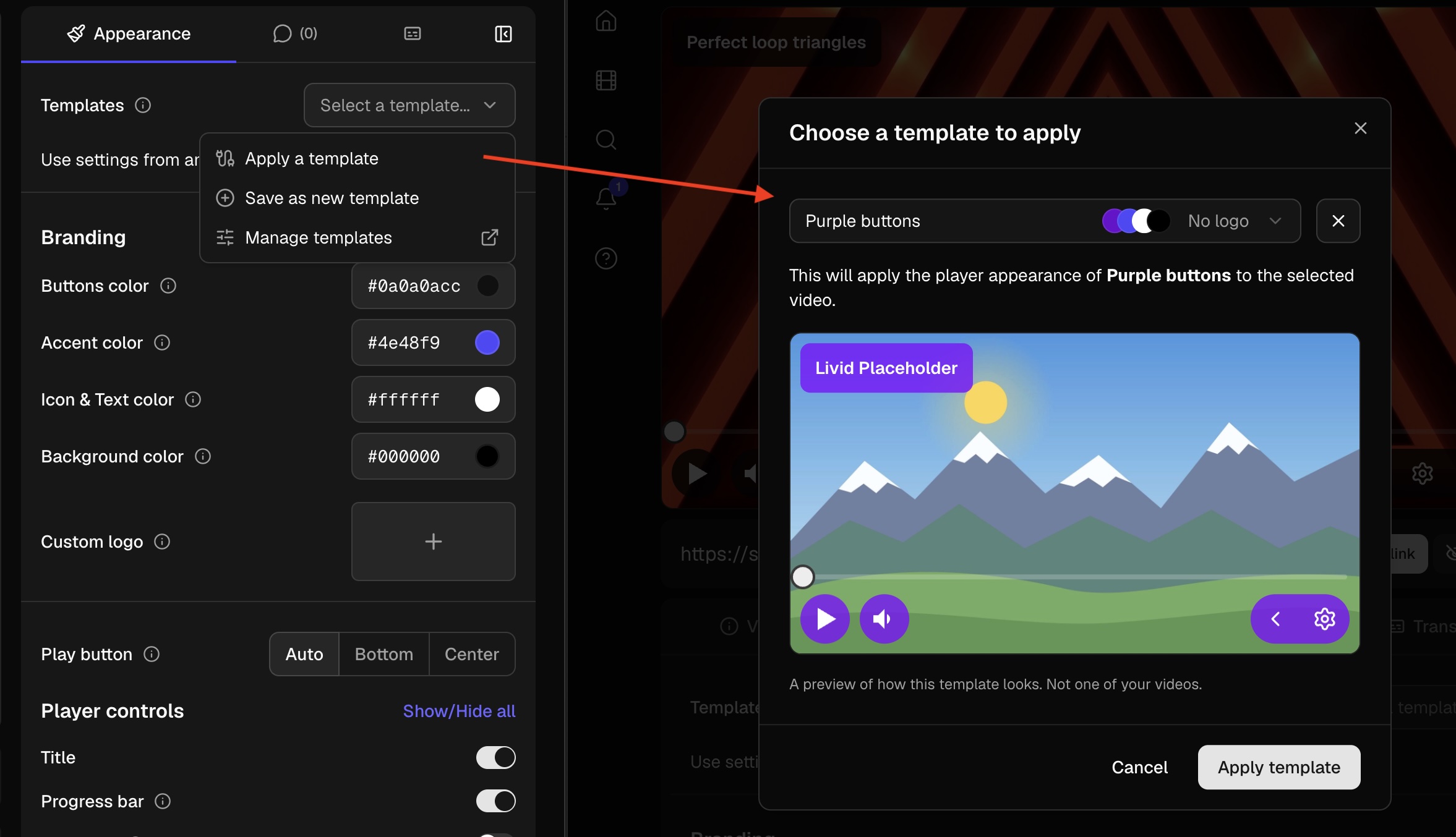Open Manage templates in new window
The width and height of the screenshot is (1456, 837).
pyautogui.click(x=358, y=237)
